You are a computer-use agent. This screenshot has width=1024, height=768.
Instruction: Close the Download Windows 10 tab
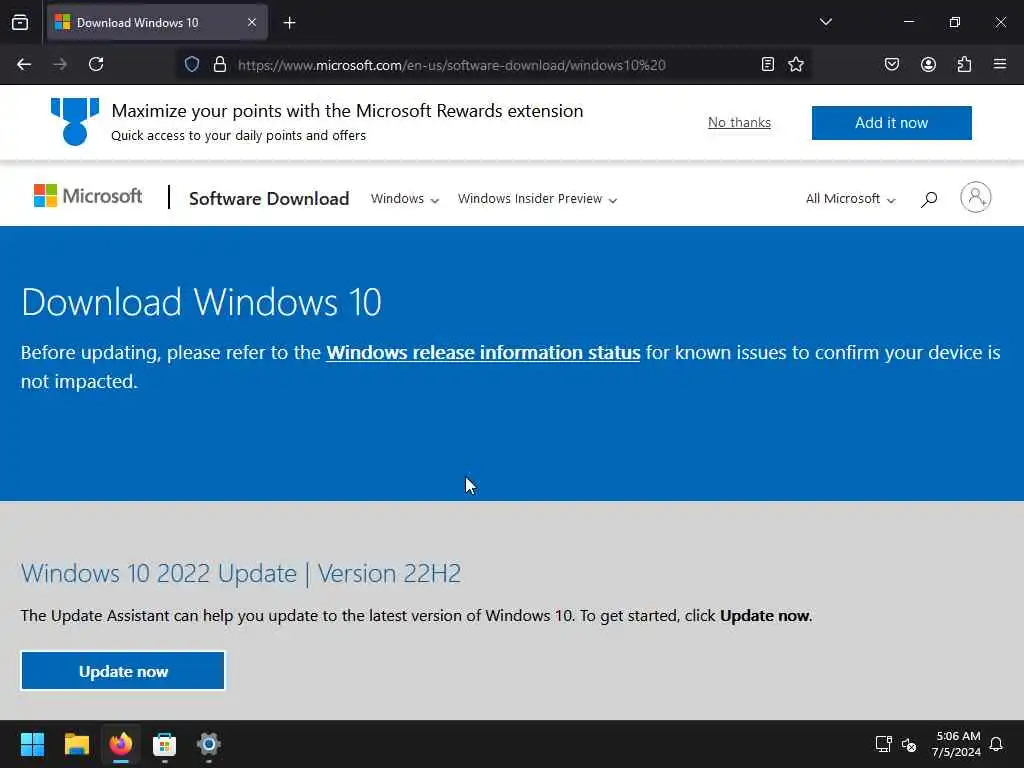coord(252,22)
